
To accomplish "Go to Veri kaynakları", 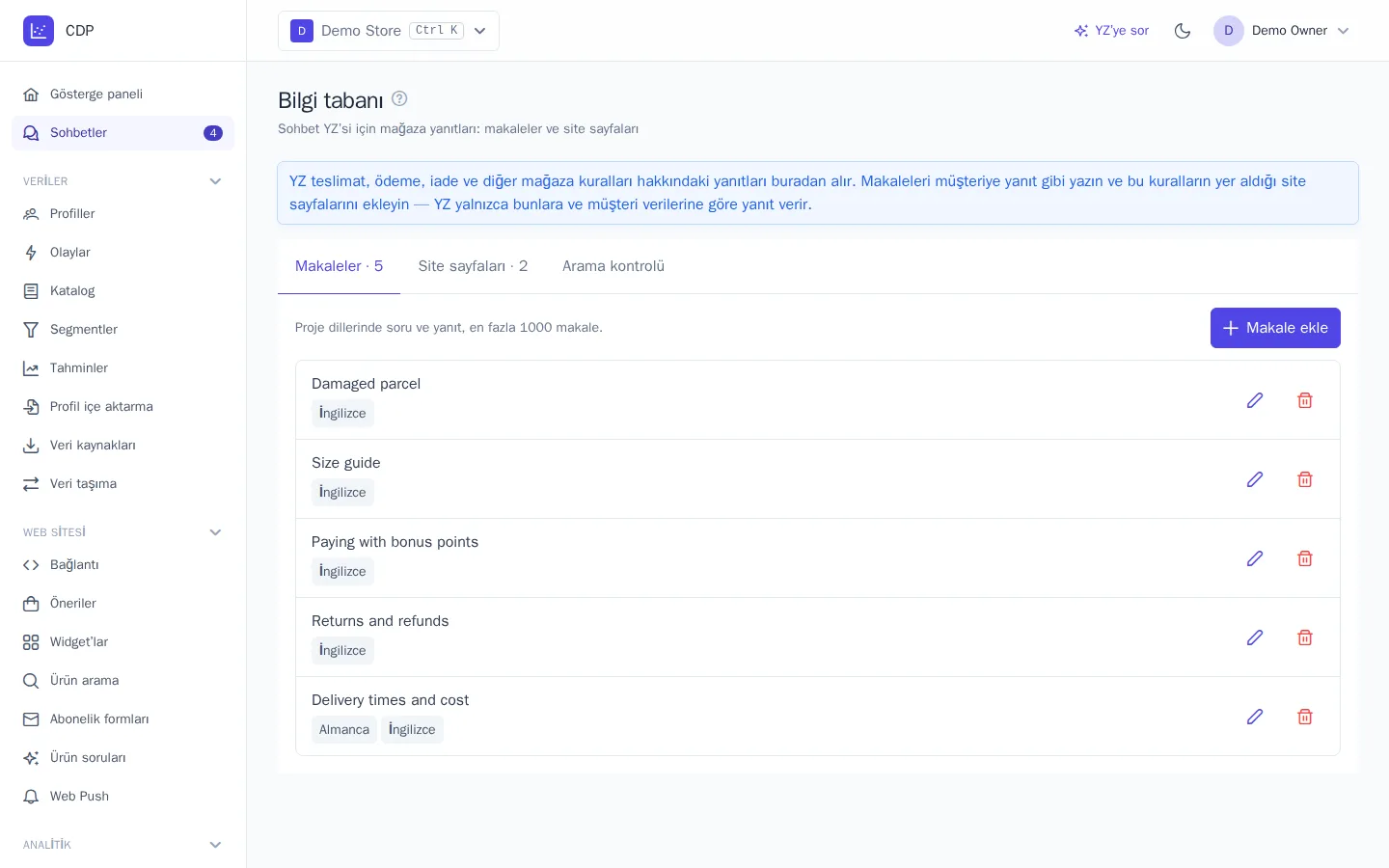I will tap(123, 446).
